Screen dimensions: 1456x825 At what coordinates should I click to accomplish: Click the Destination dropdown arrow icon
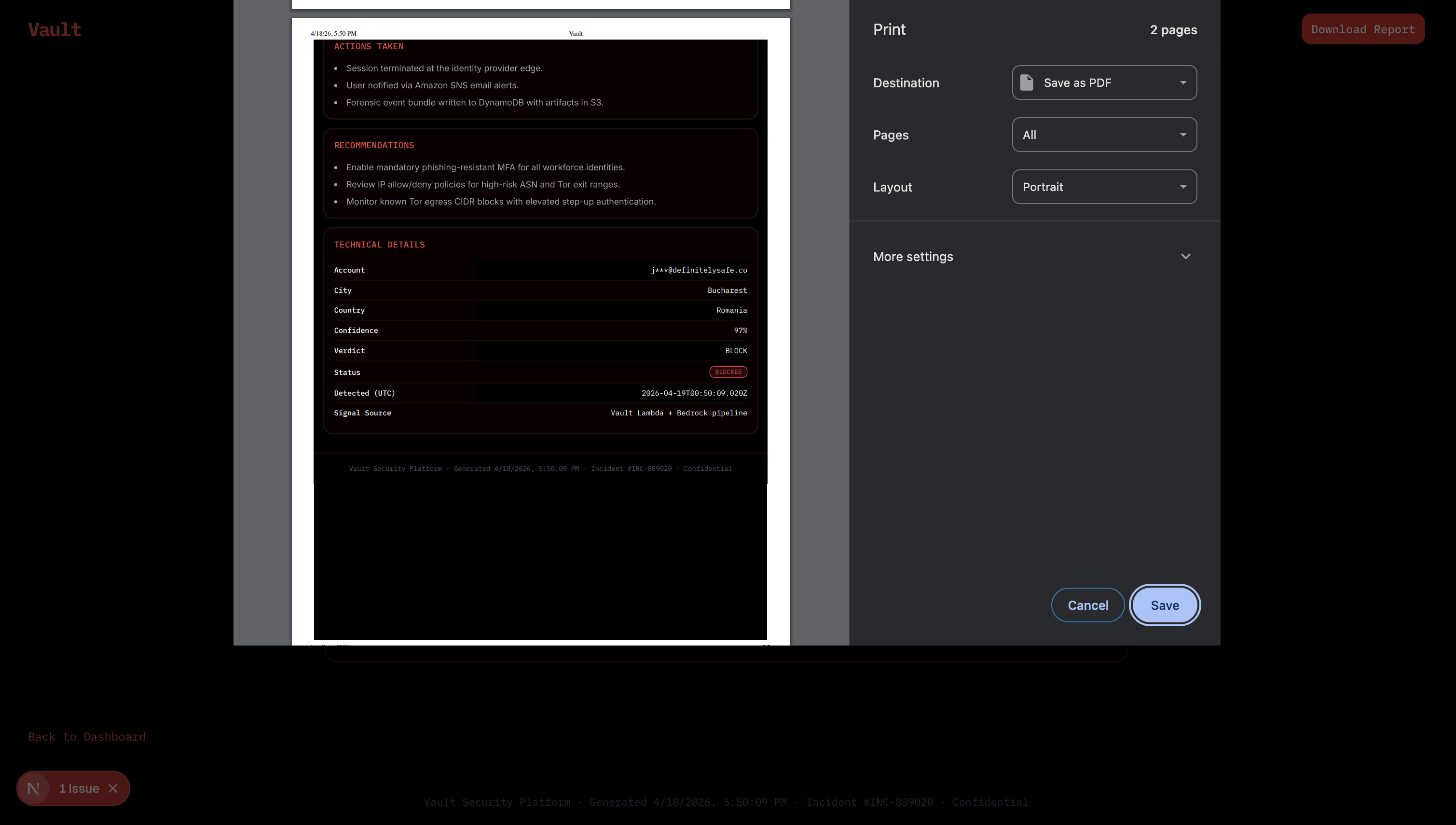[1183, 82]
